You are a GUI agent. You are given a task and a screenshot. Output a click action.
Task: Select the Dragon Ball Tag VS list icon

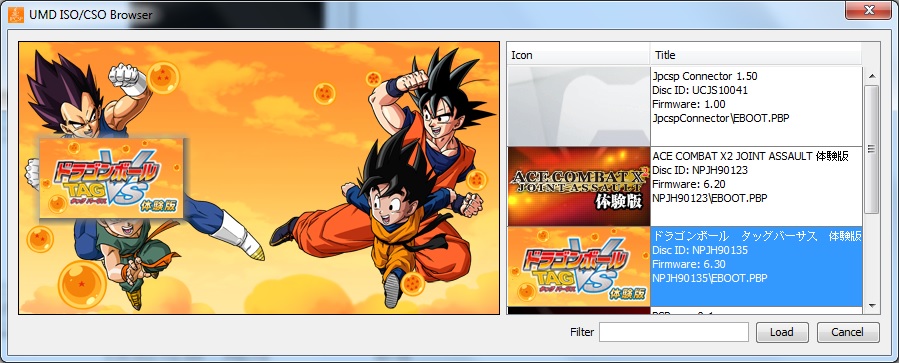pyautogui.click(x=579, y=267)
